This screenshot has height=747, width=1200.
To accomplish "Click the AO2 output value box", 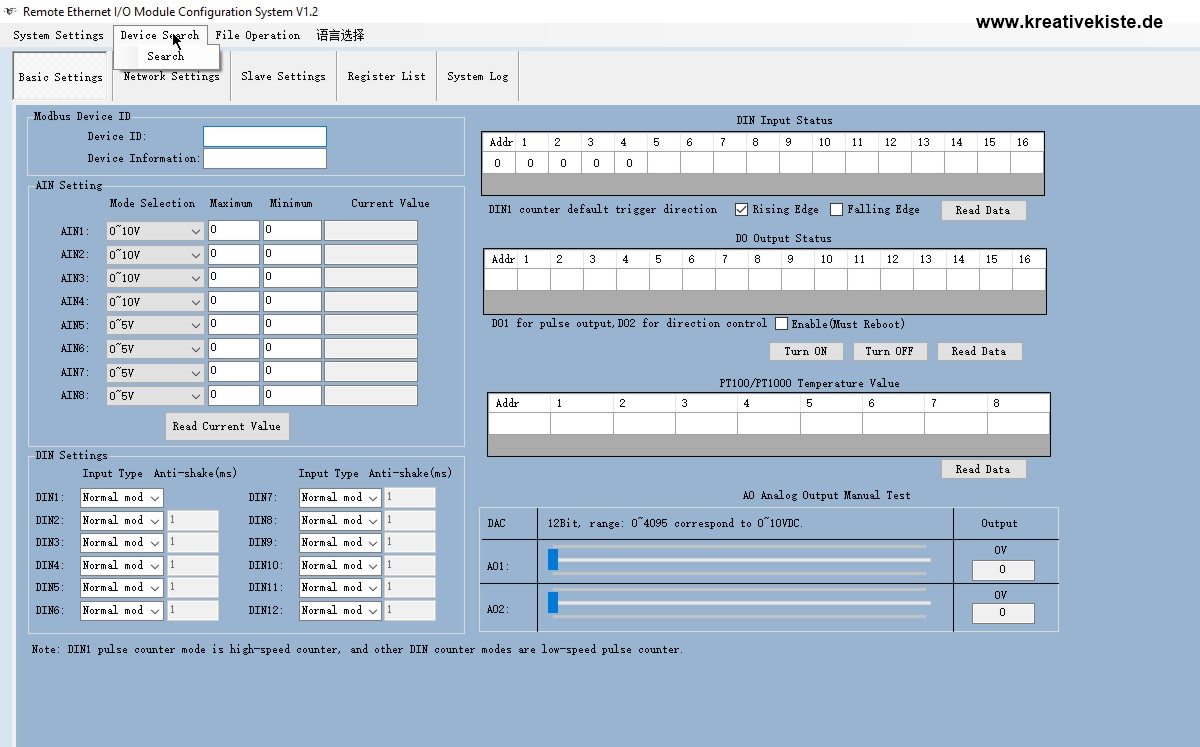I will pyautogui.click(x=1003, y=613).
